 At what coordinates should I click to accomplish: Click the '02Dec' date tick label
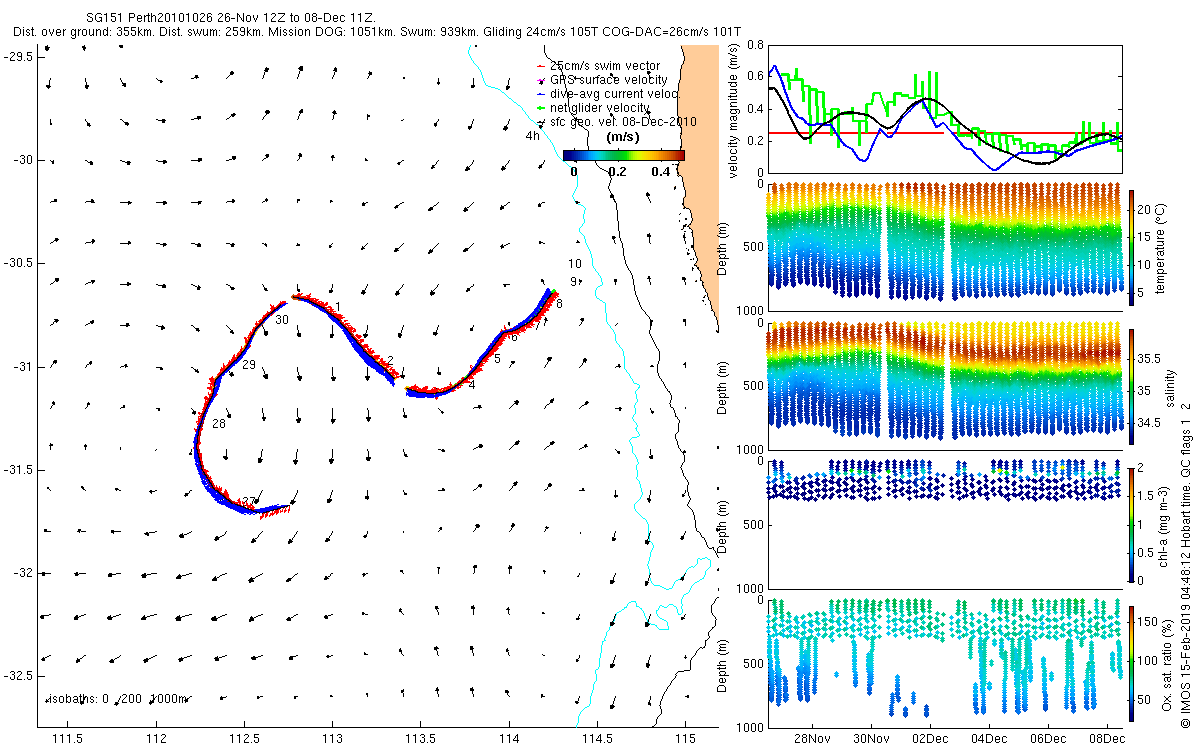[x=930, y=739]
